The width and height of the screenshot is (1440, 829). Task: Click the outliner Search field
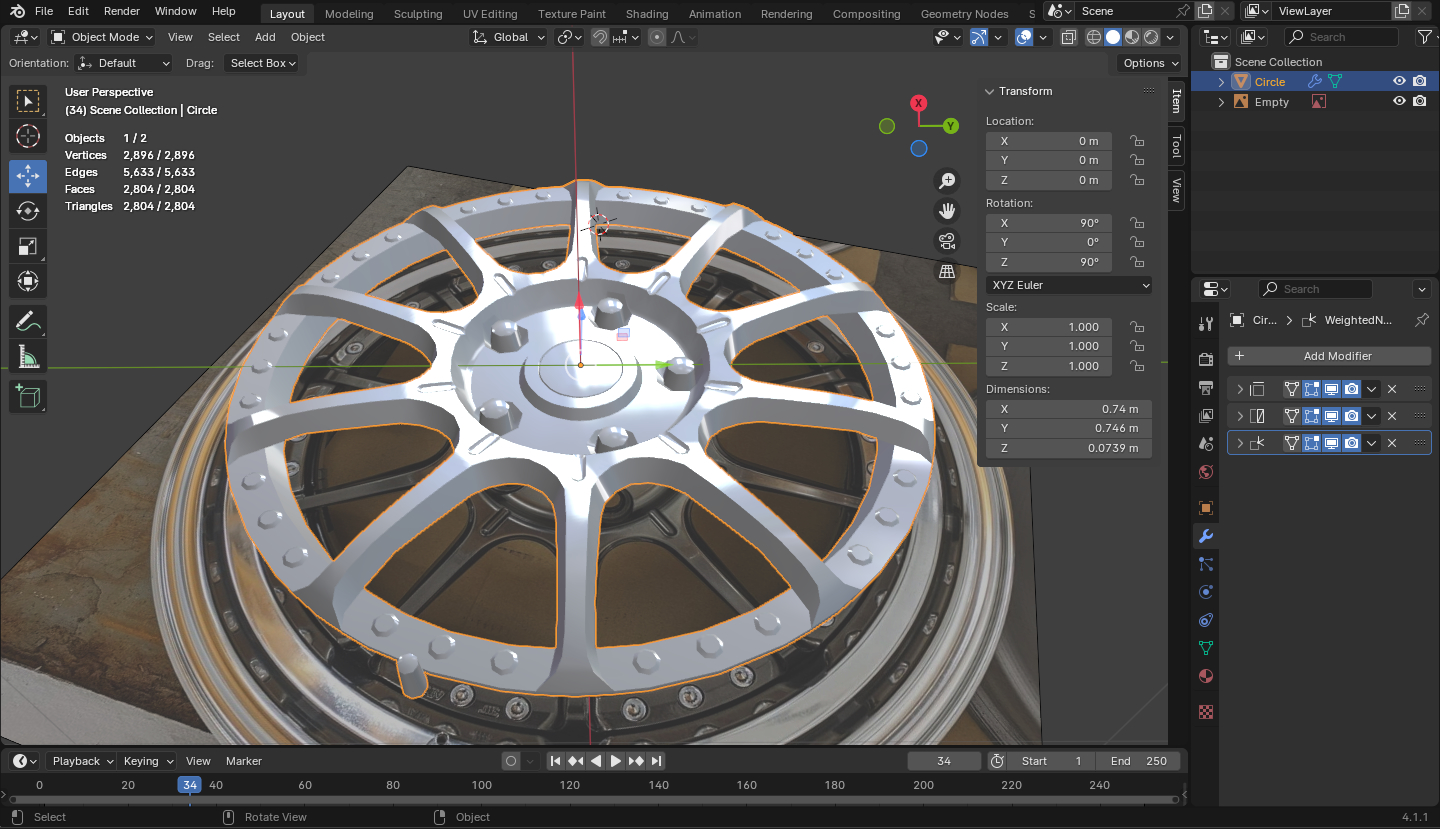point(1340,37)
